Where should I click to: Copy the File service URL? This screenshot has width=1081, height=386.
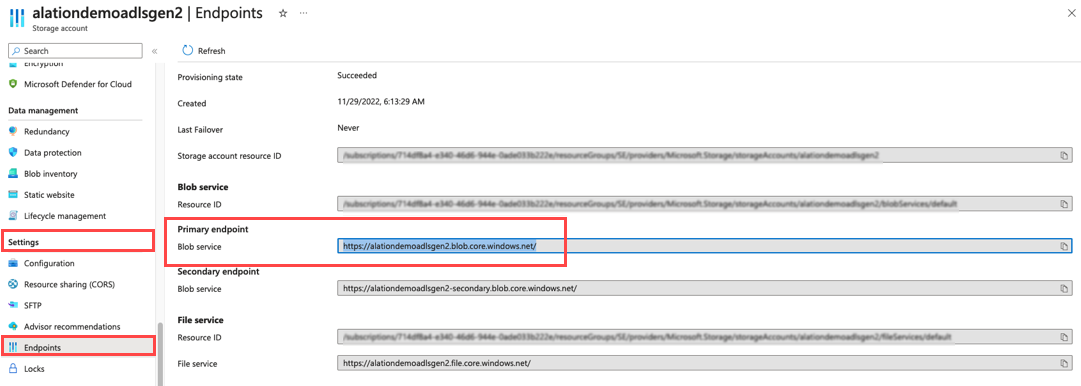[x=1064, y=362]
